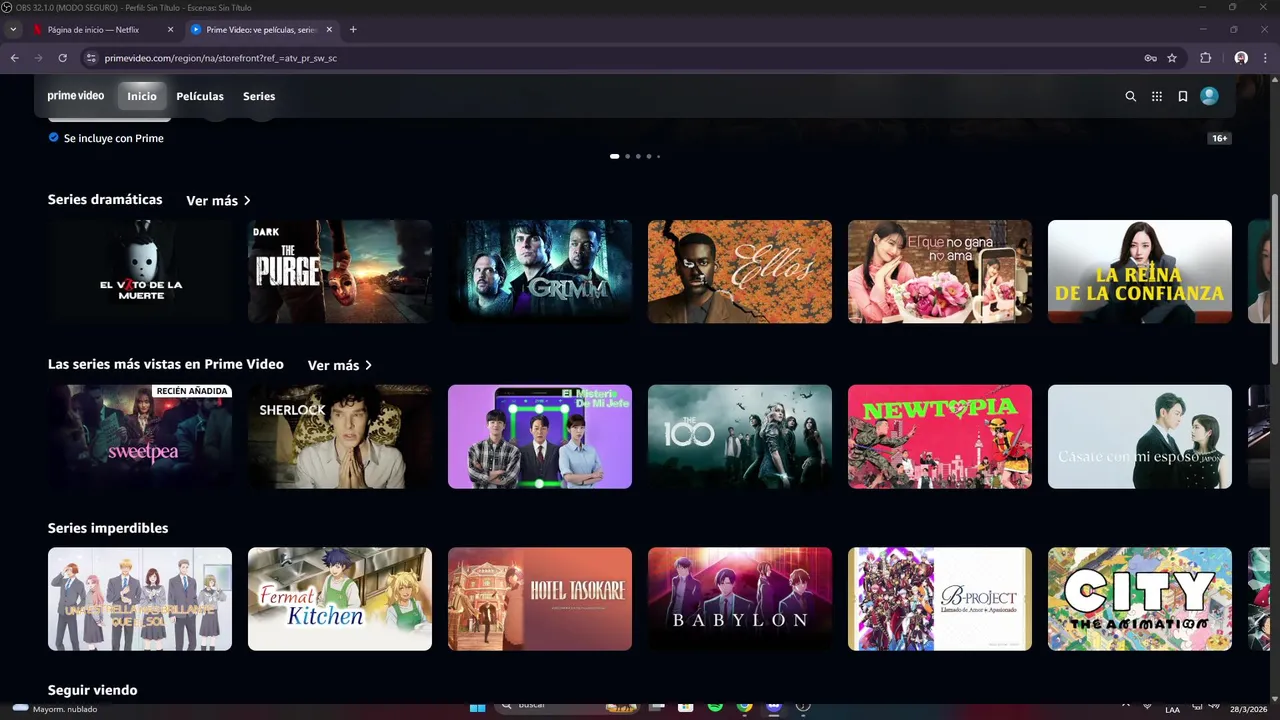The image size is (1280, 720).
Task: Click the prime video logo
Action: click(76, 96)
